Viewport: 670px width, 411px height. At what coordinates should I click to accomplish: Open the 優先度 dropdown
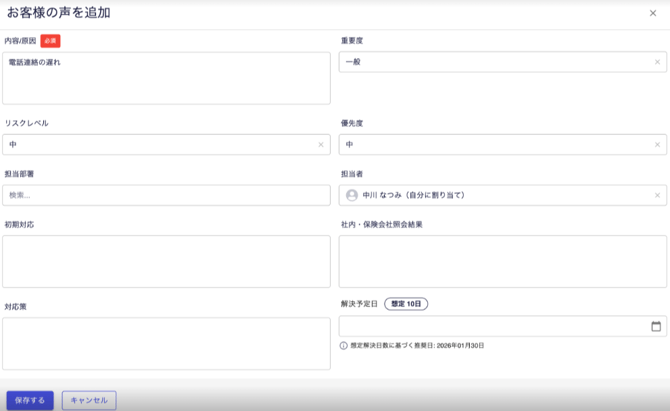pyautogui.click(x=495, y=145)
